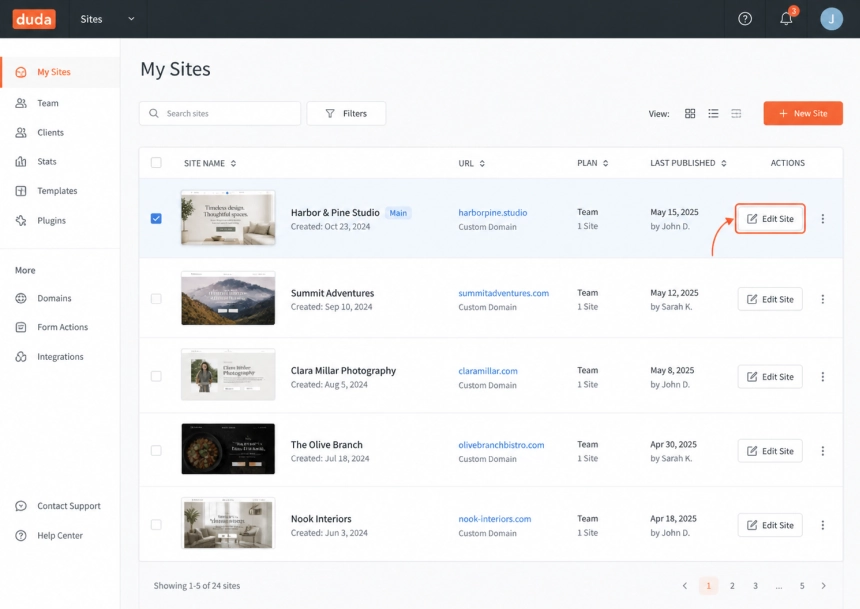Open claramillar.com link
Image resolution: width=860 pixels, height=609 pixels.
tap(488, 371)
